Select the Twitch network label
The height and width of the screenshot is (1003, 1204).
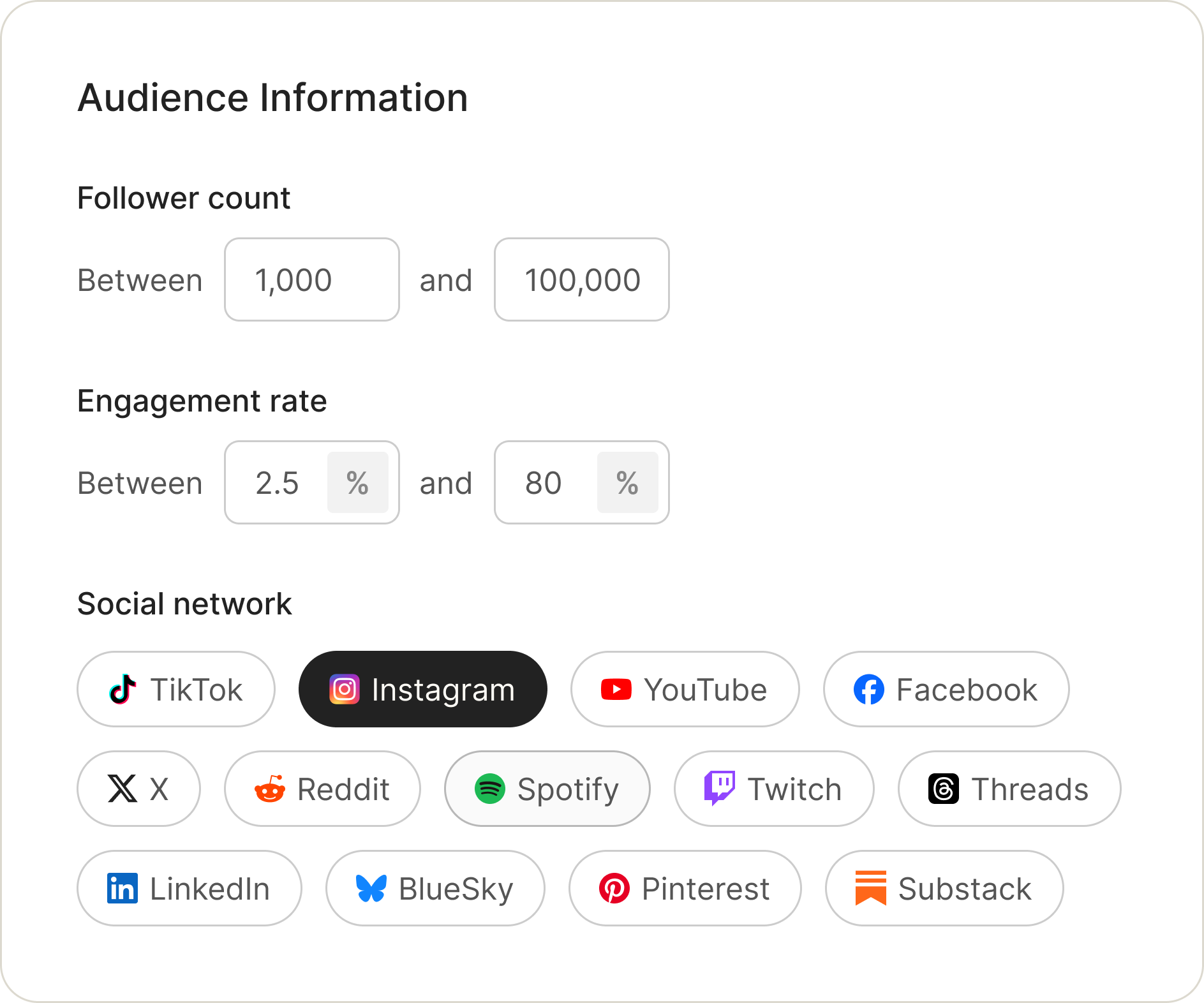pos(795,789)
